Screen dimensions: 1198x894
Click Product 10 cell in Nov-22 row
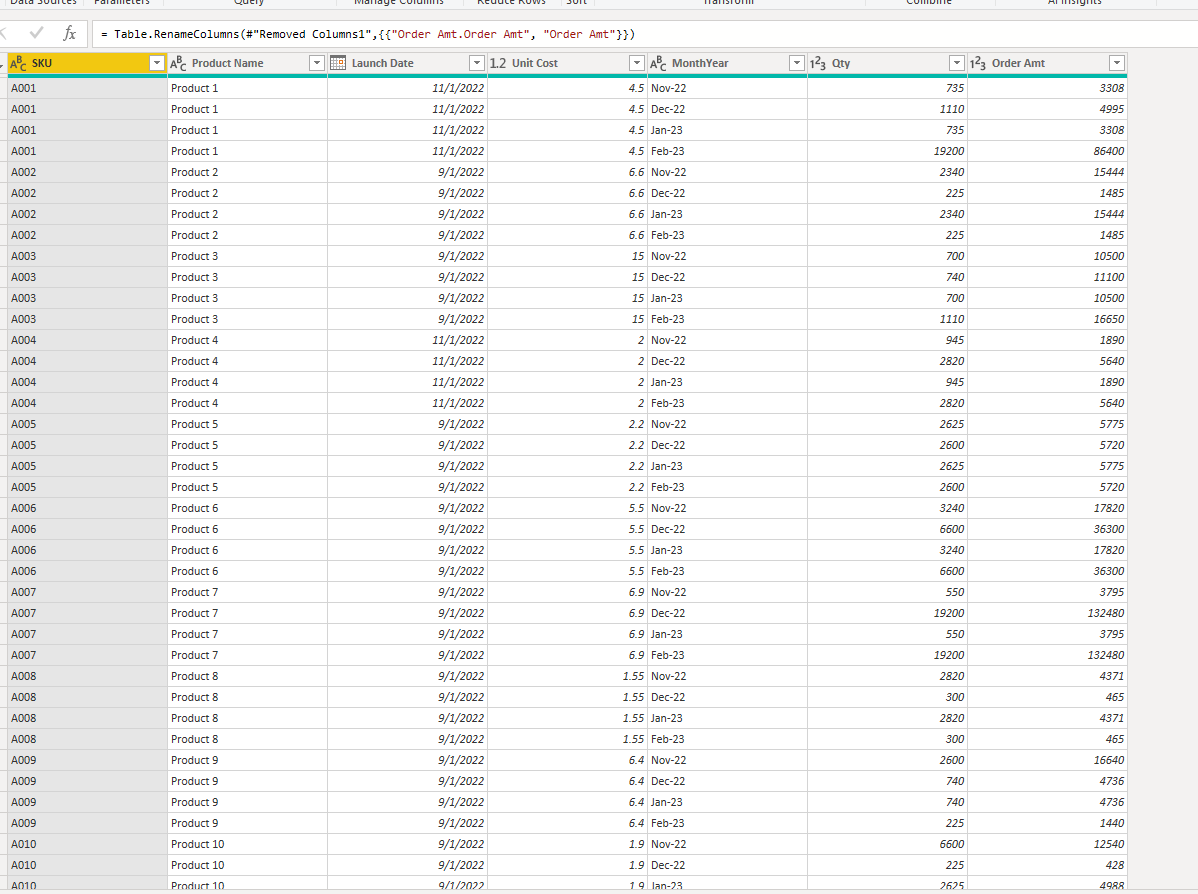tap(248, 844)
